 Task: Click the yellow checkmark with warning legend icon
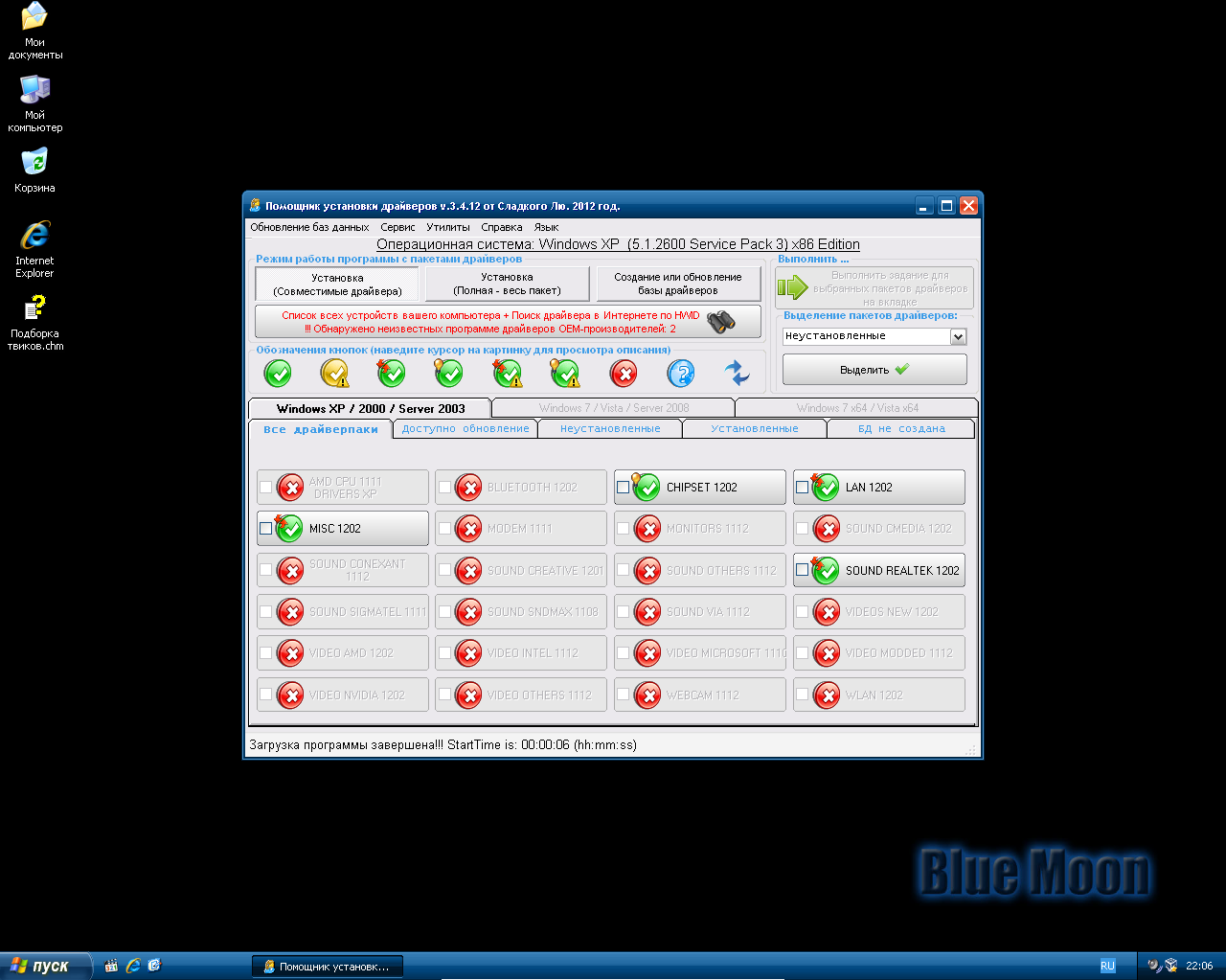pyautogui.click(x=335, y=373)
